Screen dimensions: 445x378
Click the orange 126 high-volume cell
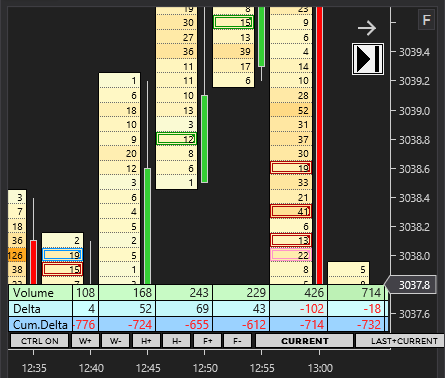(17, 255)
